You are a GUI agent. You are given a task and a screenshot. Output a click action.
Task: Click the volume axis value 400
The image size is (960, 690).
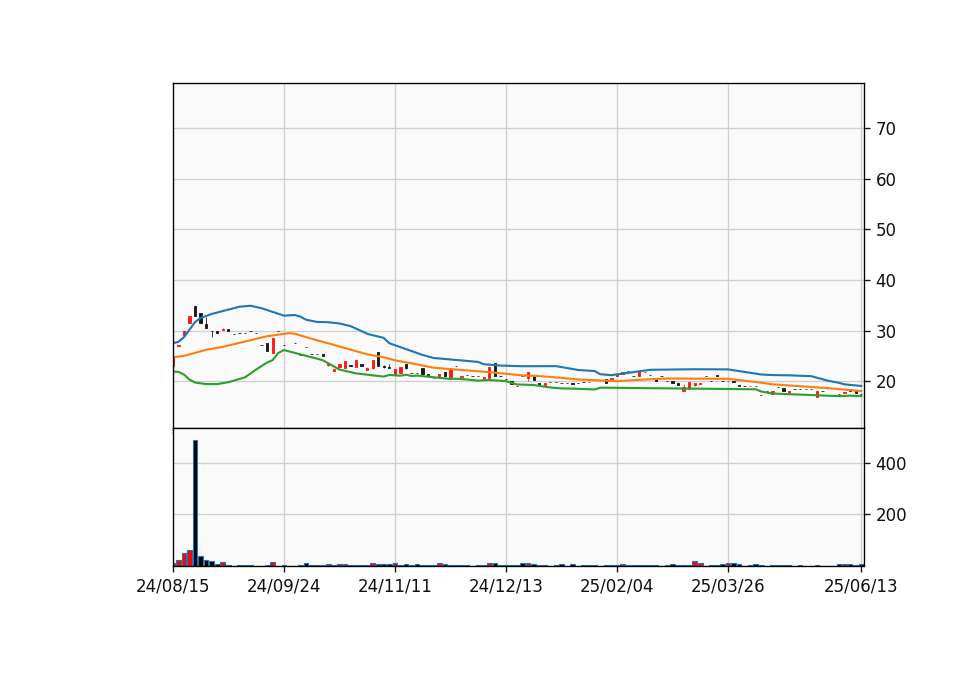coord(891,463)
